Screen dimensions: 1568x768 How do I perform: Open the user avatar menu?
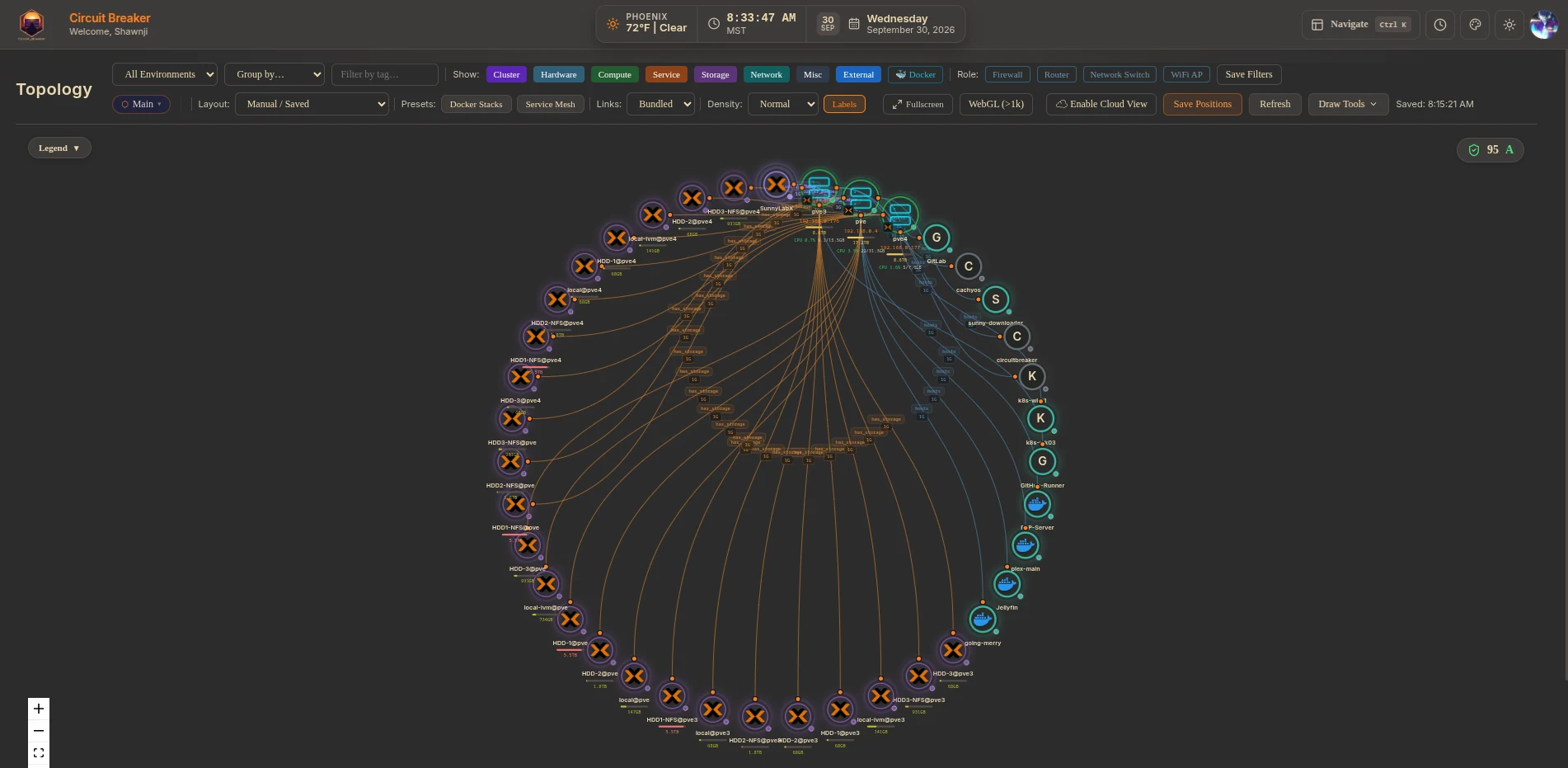(x=1544, y=25)
